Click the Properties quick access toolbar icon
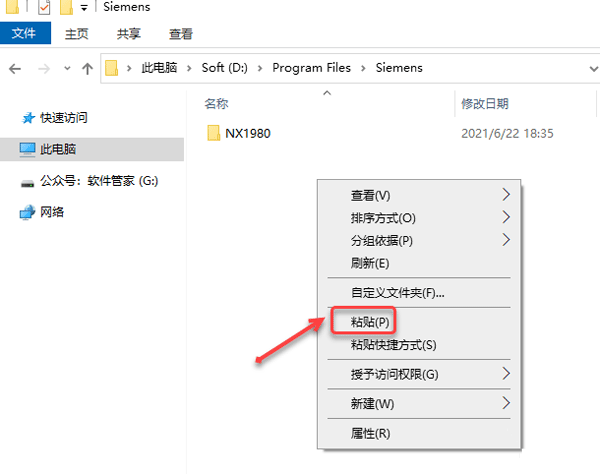 [44, 7]
